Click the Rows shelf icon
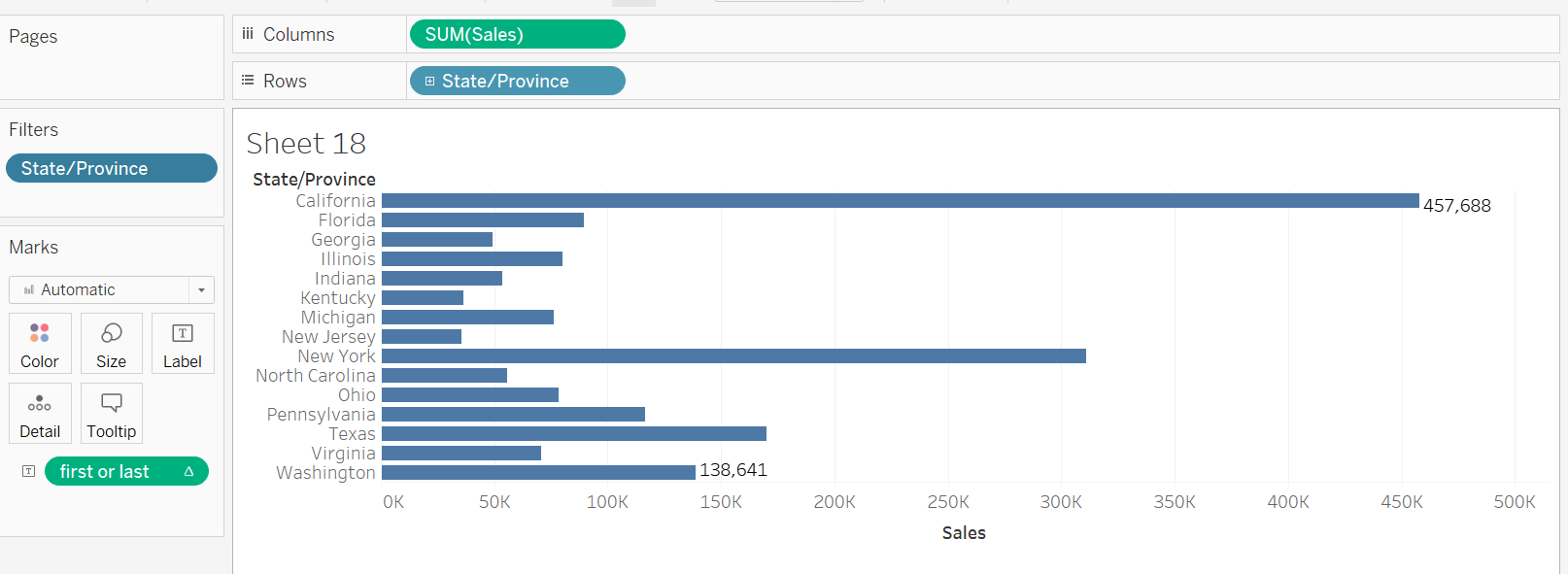Viewport: 1568px width, 574px height. 248,81
